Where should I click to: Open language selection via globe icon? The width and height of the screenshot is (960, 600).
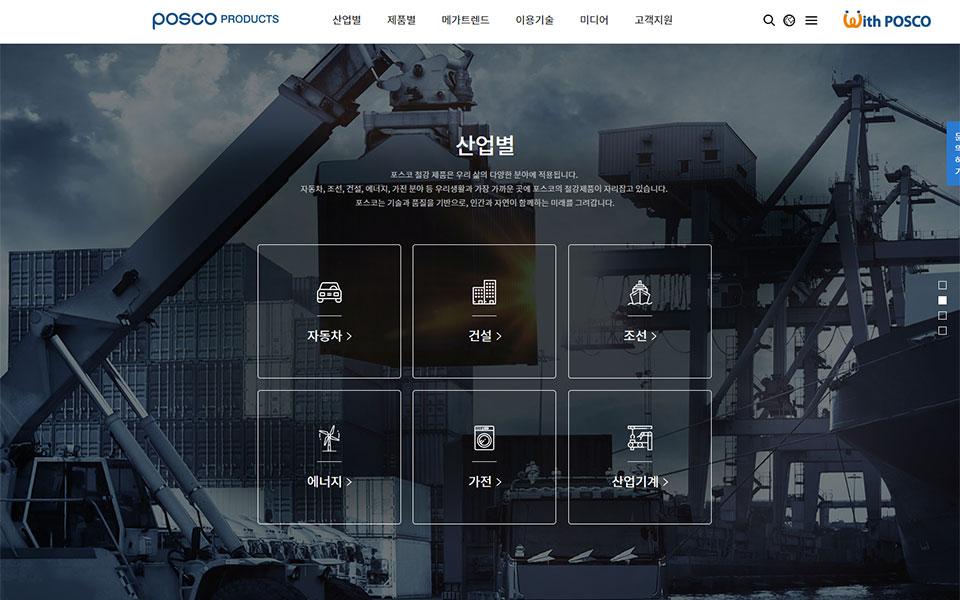[x=789, y=20]
